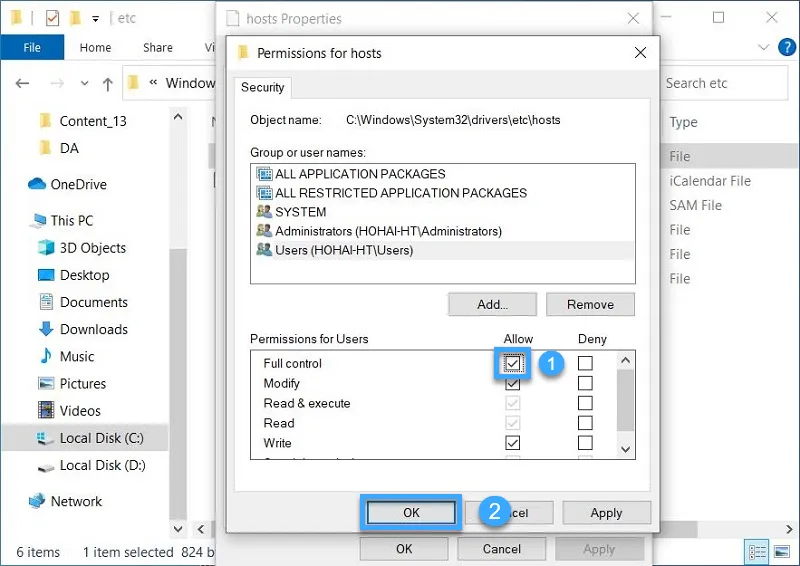Check Deny for Read

click(x=585, y=423)
